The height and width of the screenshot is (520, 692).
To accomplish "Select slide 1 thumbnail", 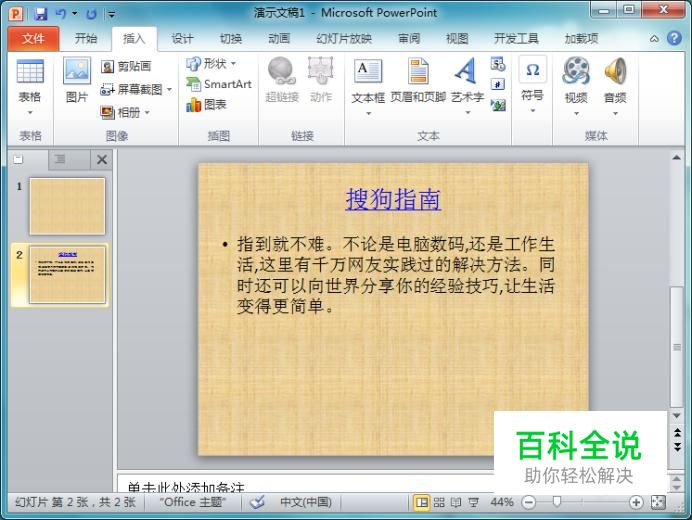I will (x=67, y=206).
